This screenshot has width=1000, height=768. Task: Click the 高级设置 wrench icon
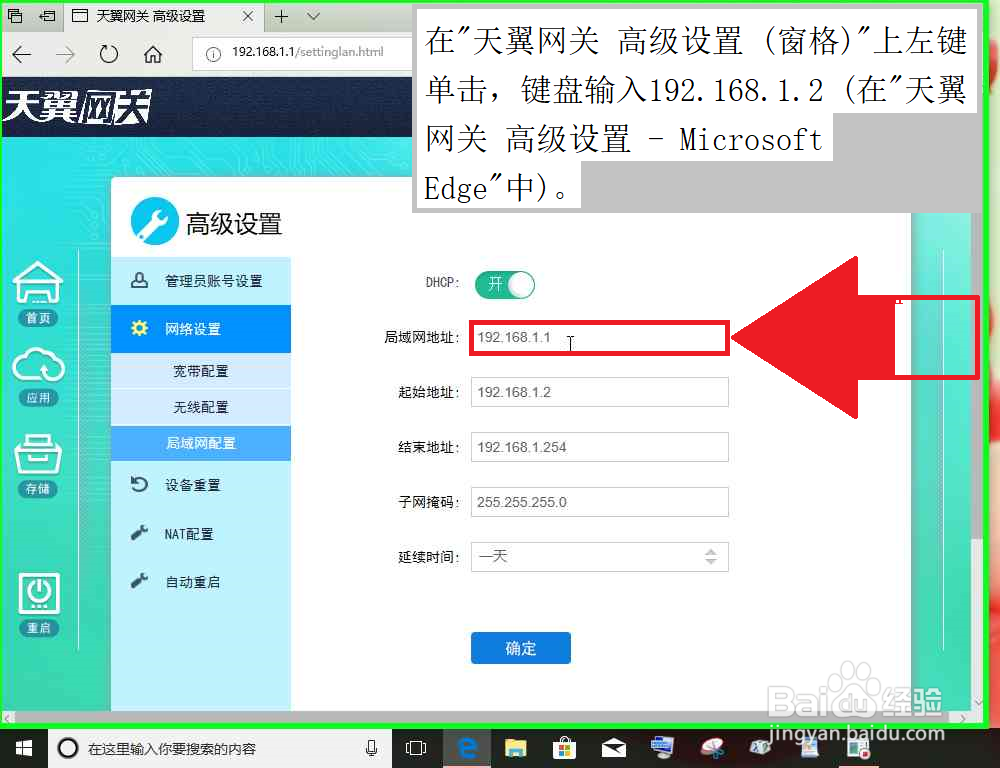pyautogui.click(x=154, y=222)
